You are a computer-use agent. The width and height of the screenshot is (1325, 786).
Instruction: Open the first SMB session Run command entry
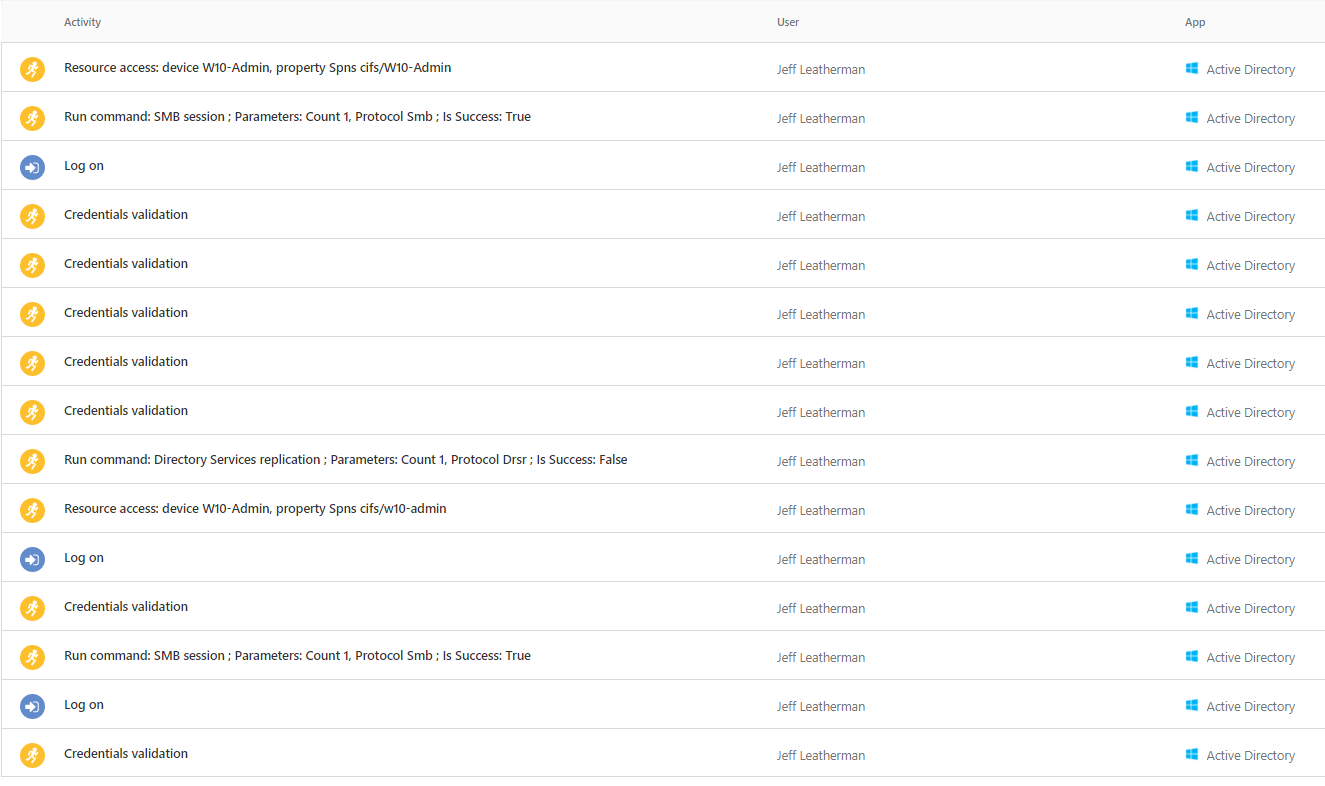pyautogui.click(x=297, y=117)
